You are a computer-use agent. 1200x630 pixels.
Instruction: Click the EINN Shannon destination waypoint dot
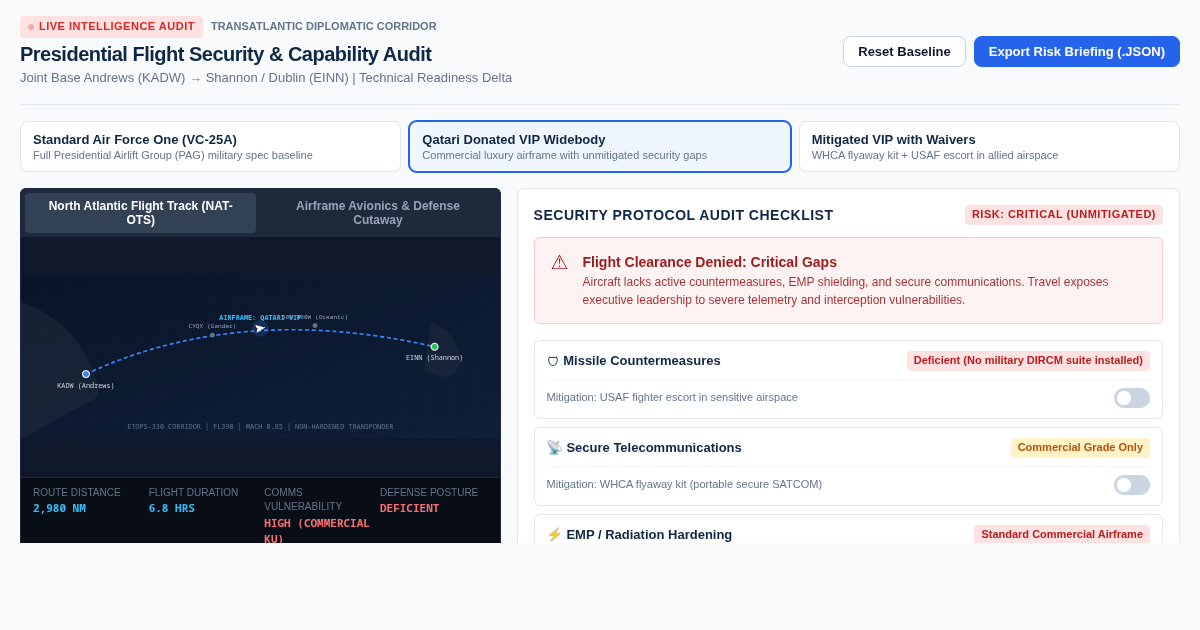coord(435,347)
